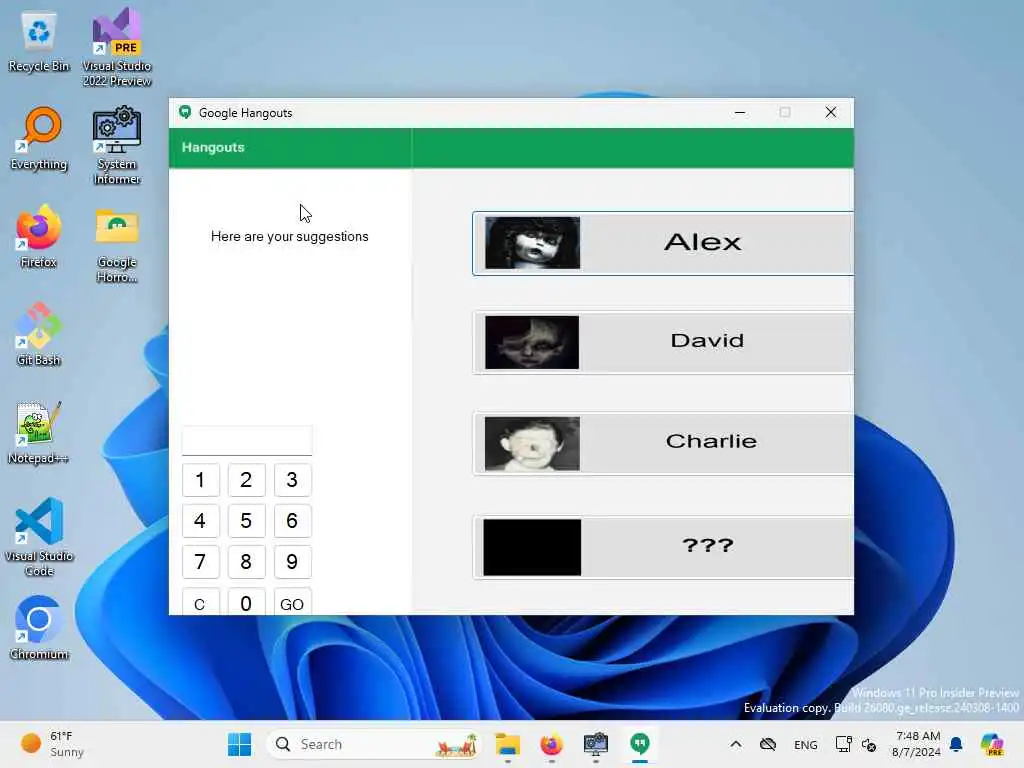Image resolution: width=1024 pixels, height=768 pixels.
Task: Launch Firefox from the desktop
Action: (39, 236)
